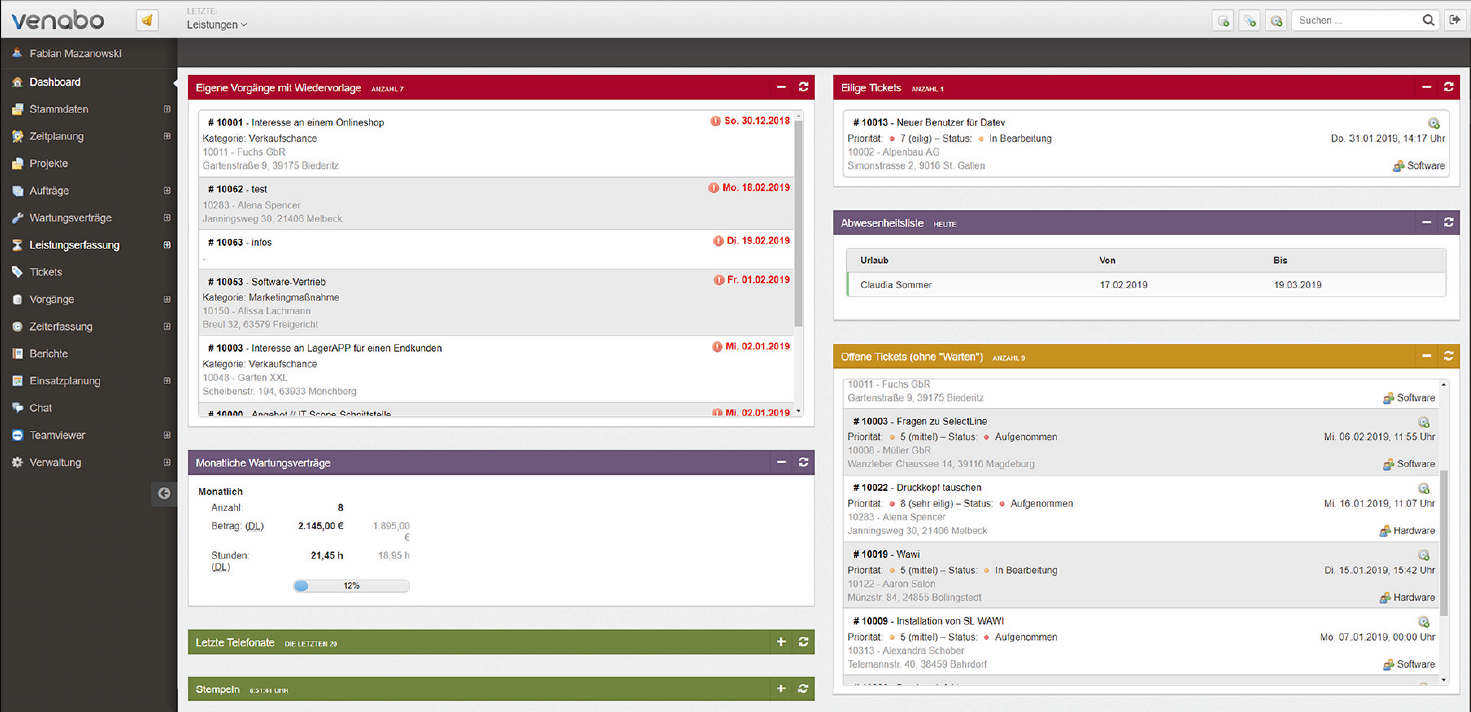Minimize the Offene Tickets panel
Image resolution: width=1471 pixels, height=712 pixels.
[x=1426, y=356]
